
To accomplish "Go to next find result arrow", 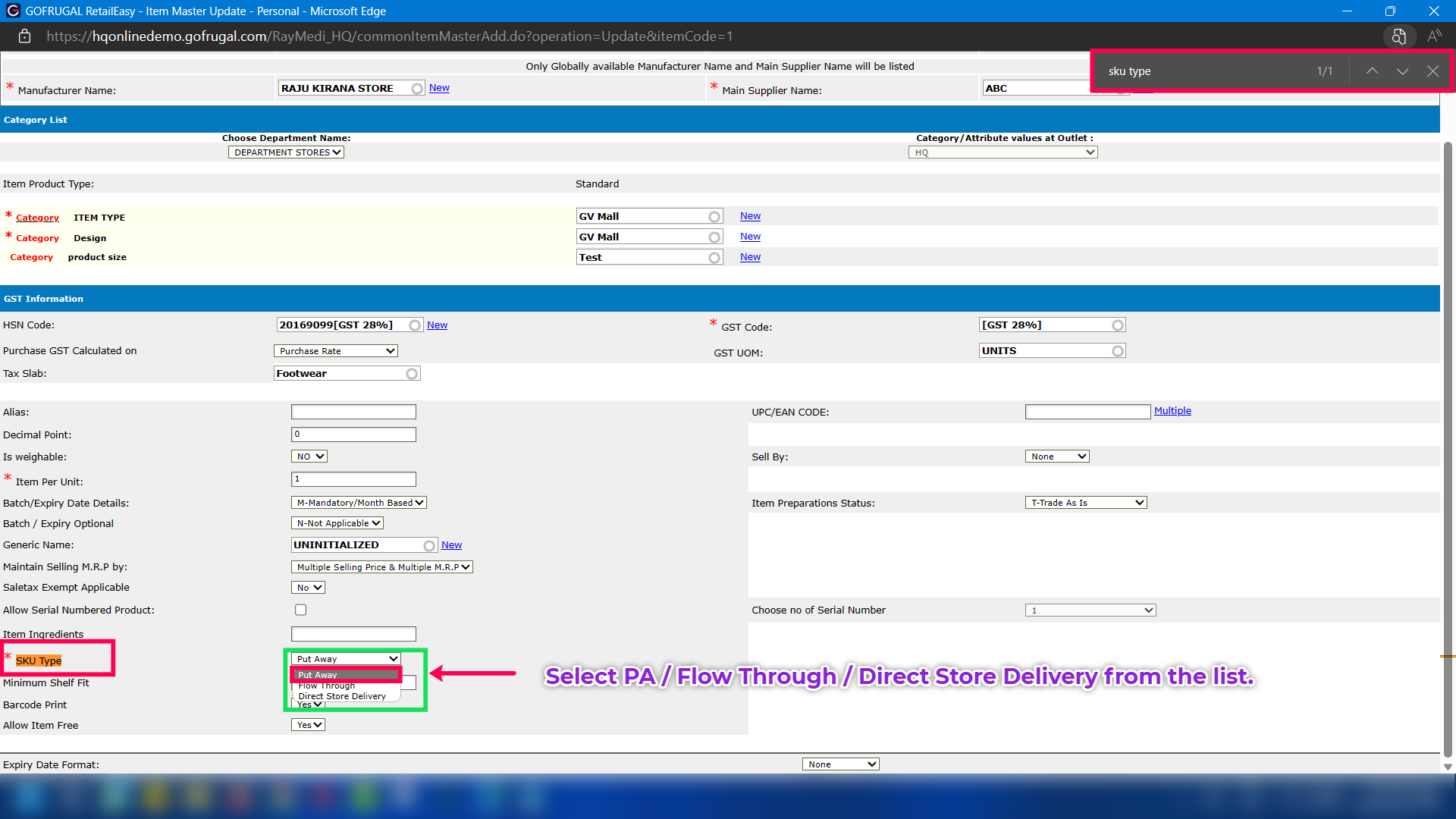I will (x=1402, y=71).
